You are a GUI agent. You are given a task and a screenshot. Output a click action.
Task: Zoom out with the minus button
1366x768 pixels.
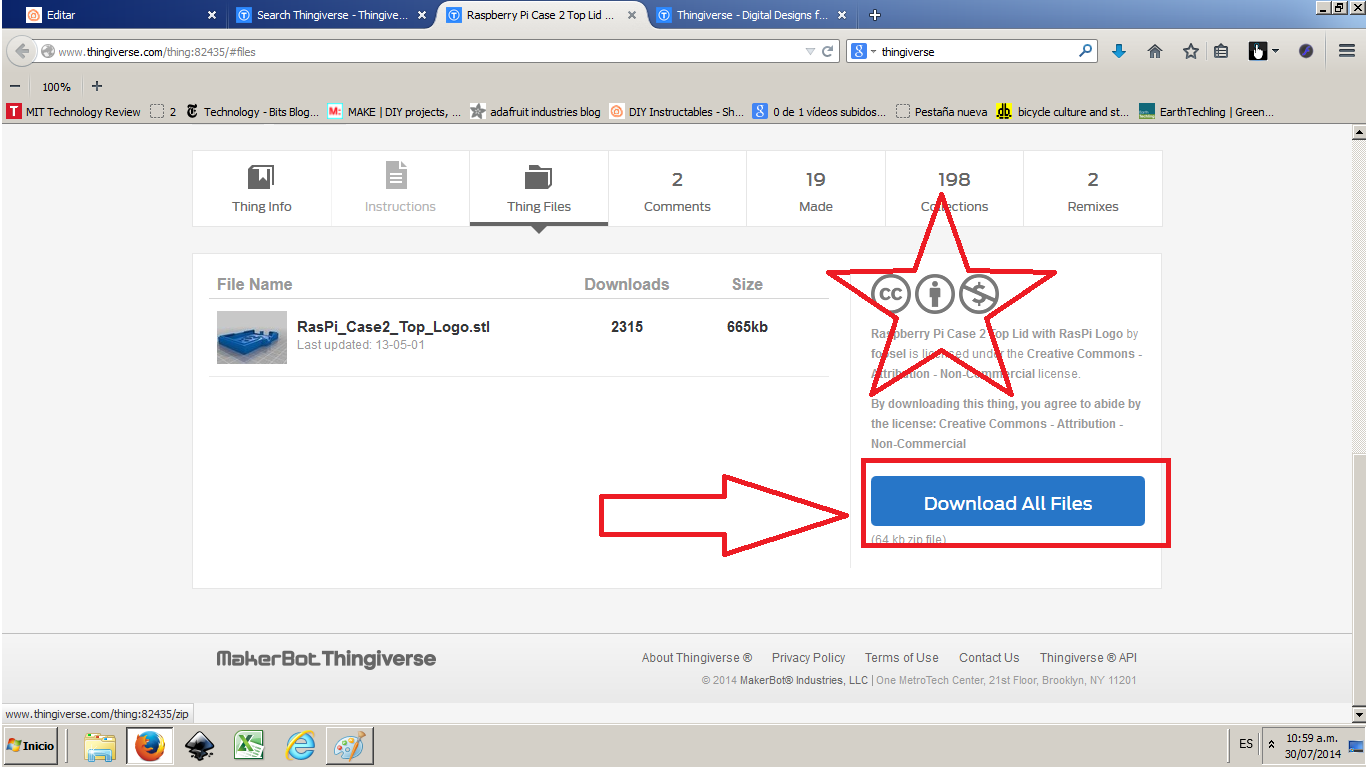click(15, 86)
